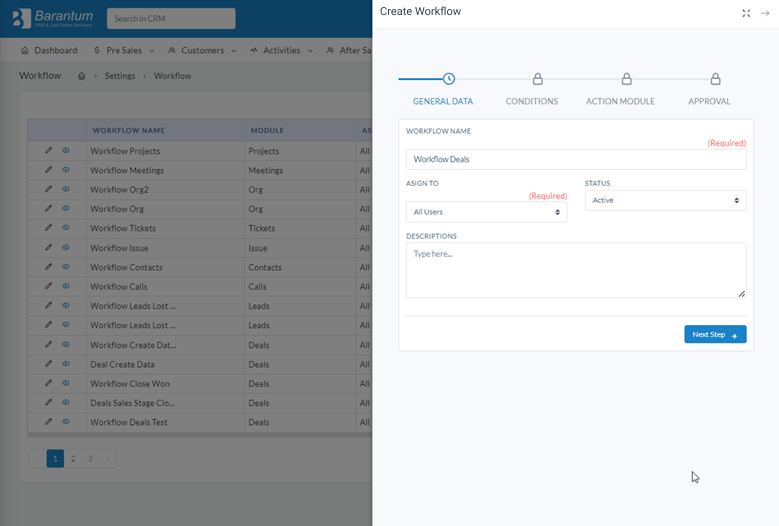Click the pencil edit icon for Workflow Tickets
The height and width of the screenshot is (526, 779).
pyautogui.click(x=48, y=228)
